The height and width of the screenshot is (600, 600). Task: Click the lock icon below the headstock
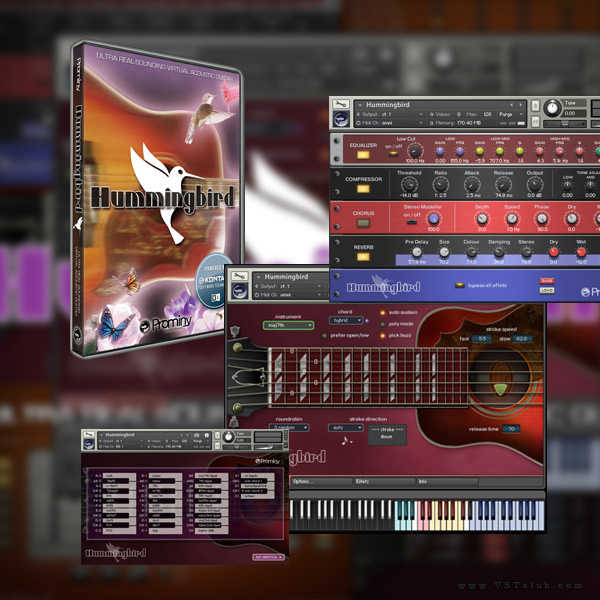tap(233, 422)
